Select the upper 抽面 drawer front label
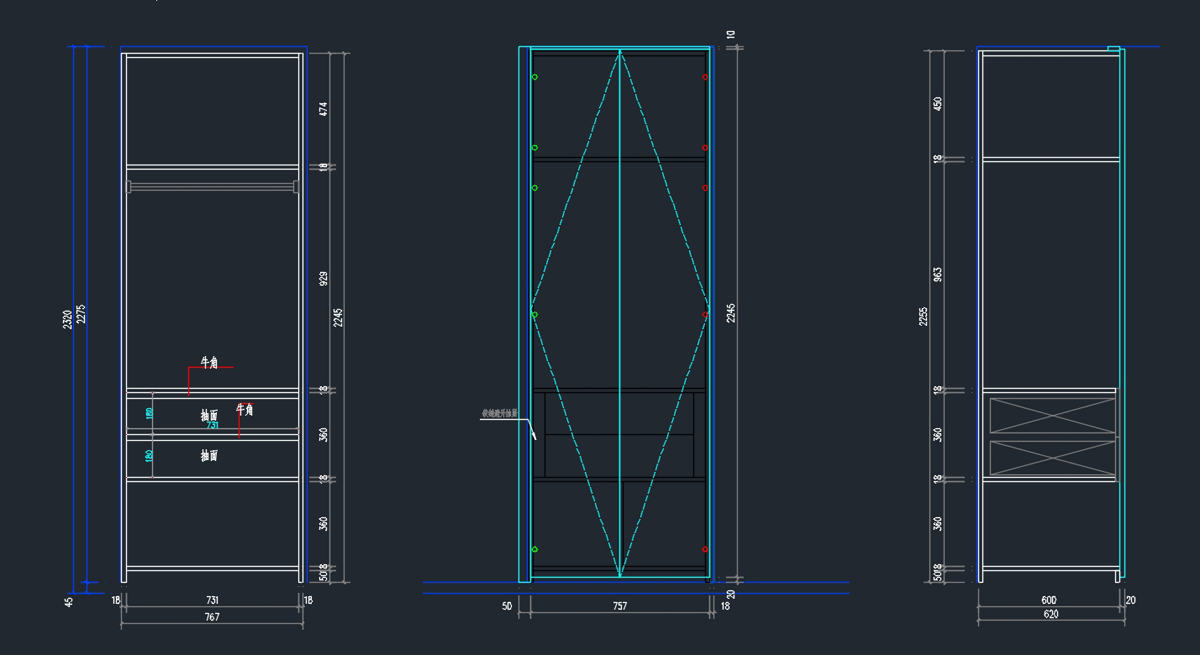The width and height of the screenshot is (1200, 655). pos(209,415)
